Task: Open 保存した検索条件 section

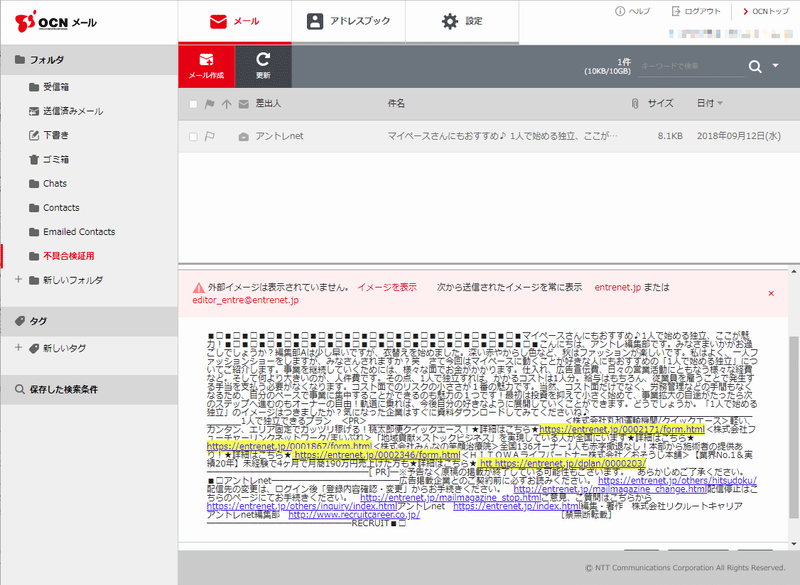Action: (89, 390)
